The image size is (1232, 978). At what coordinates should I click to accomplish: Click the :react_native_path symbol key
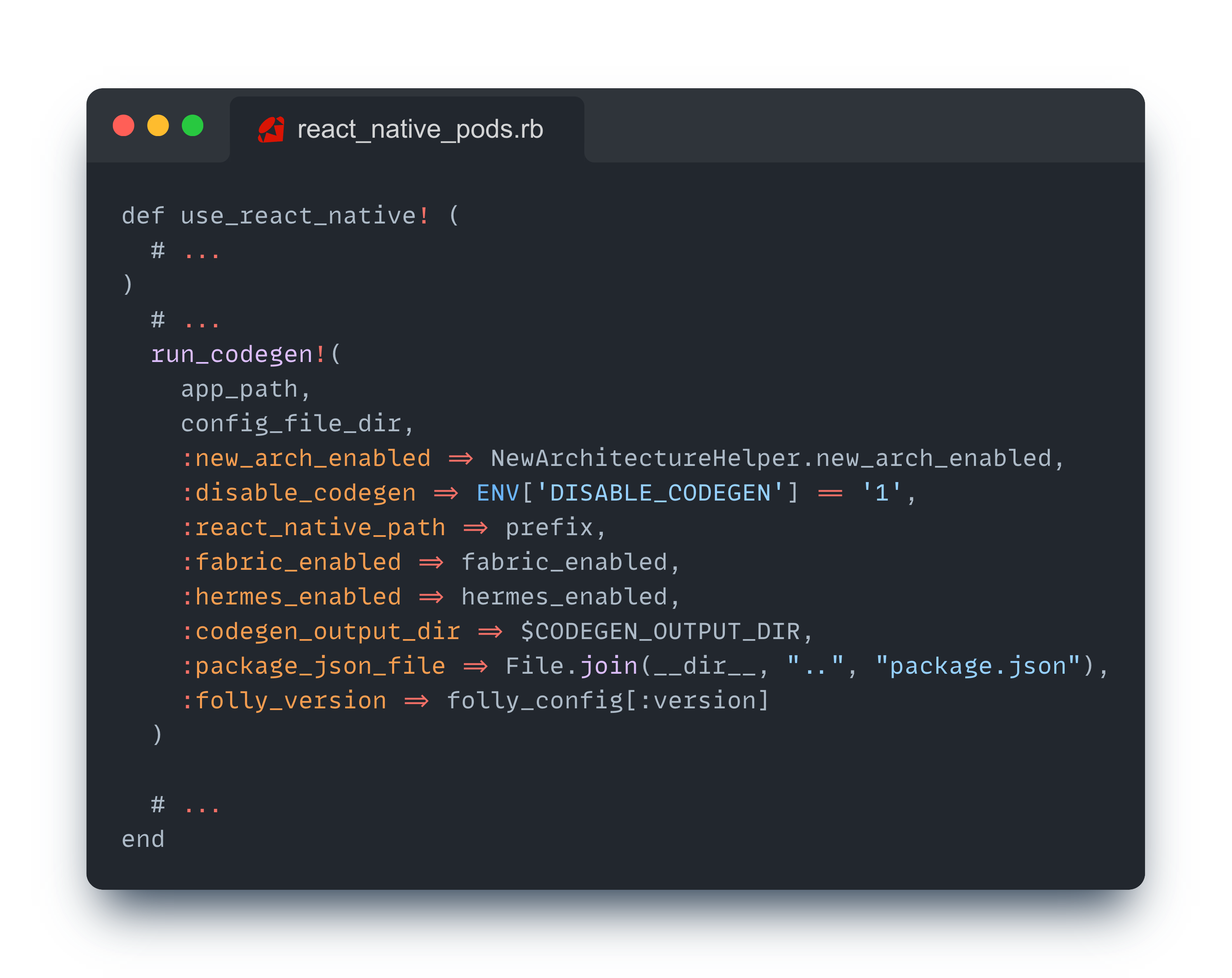click(x=313, y=528)
